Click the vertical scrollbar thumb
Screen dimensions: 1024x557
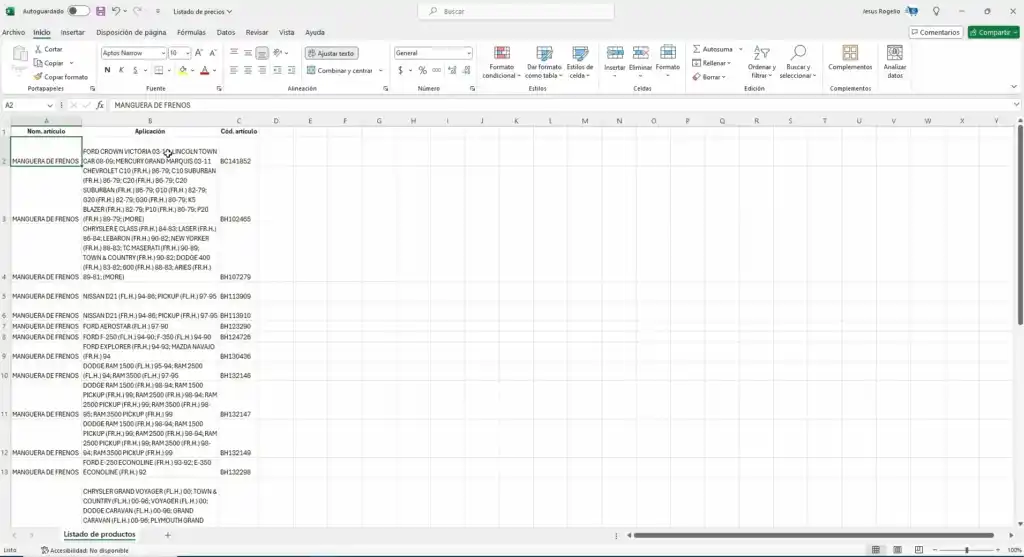pos(1019,225)
